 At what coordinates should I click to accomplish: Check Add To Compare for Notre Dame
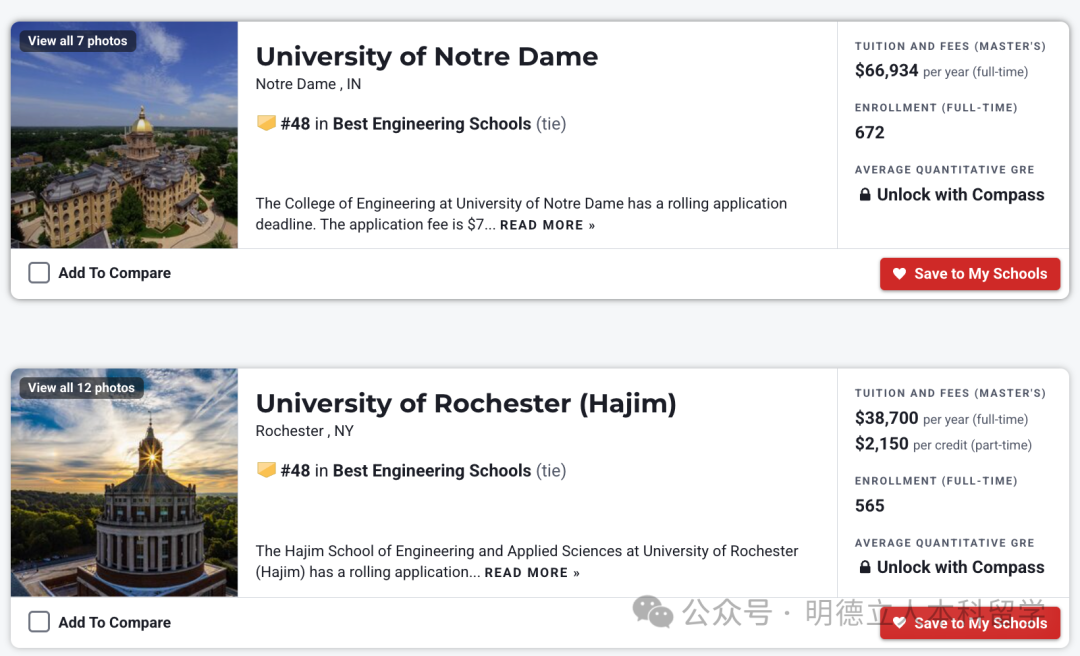click(x=39, y=273)
